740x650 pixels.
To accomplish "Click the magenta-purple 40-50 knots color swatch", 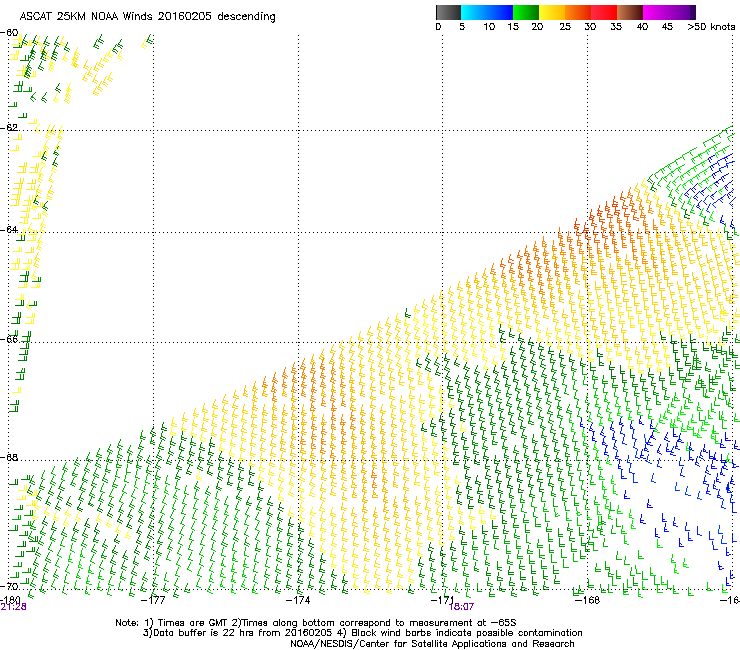I will [x=669, y=12].
